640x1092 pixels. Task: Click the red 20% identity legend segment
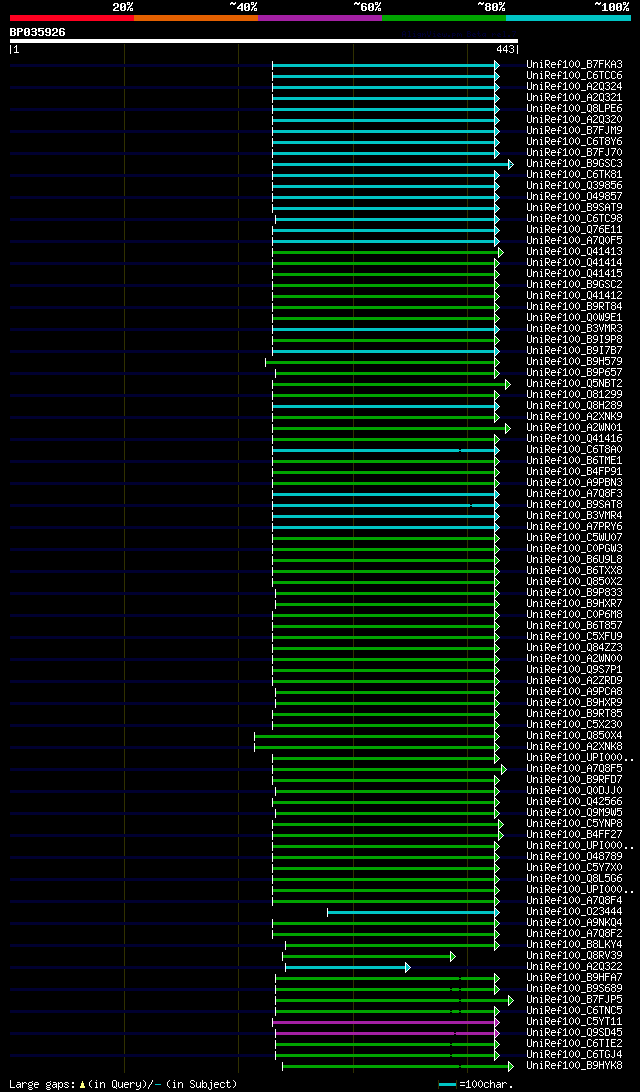coord(72,17)
